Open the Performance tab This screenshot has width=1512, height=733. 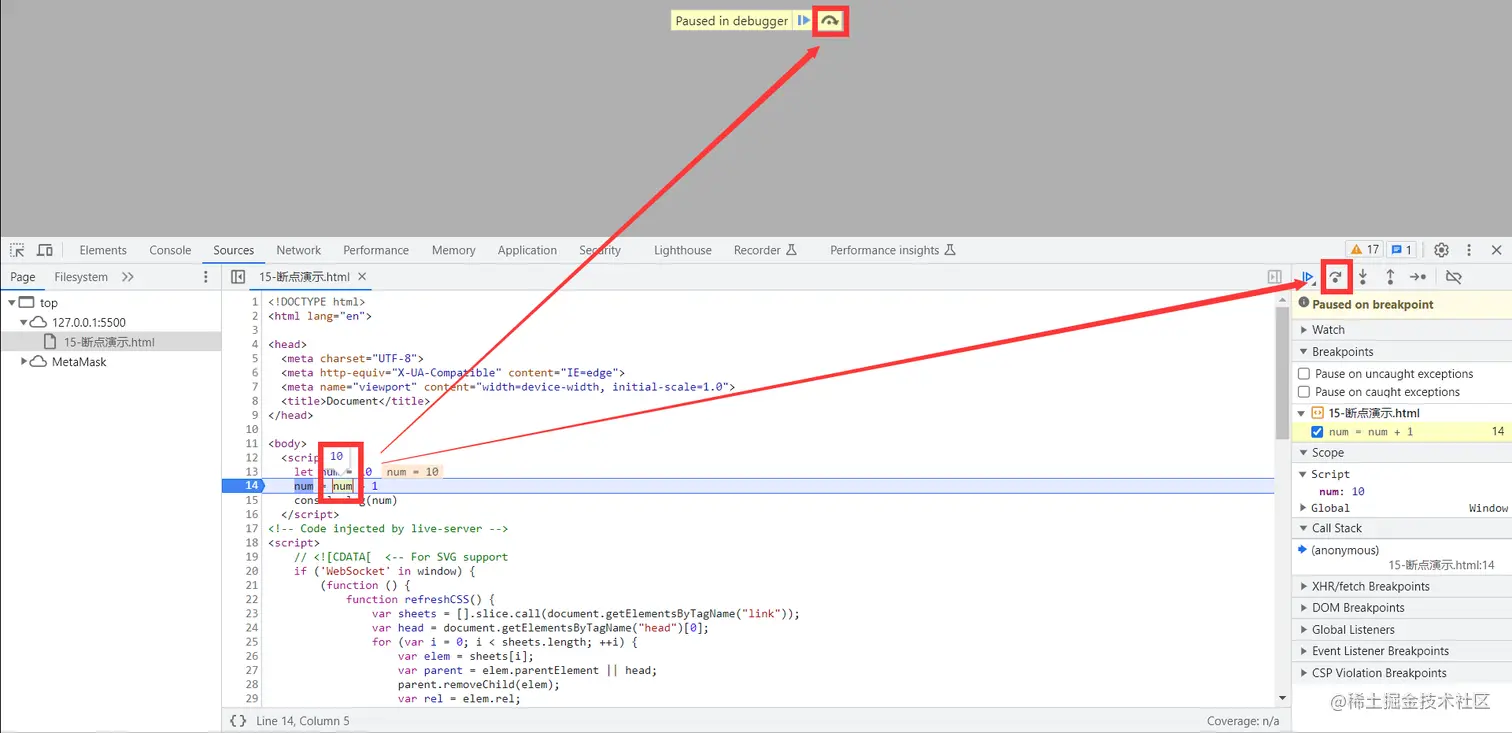coord(376,250)
